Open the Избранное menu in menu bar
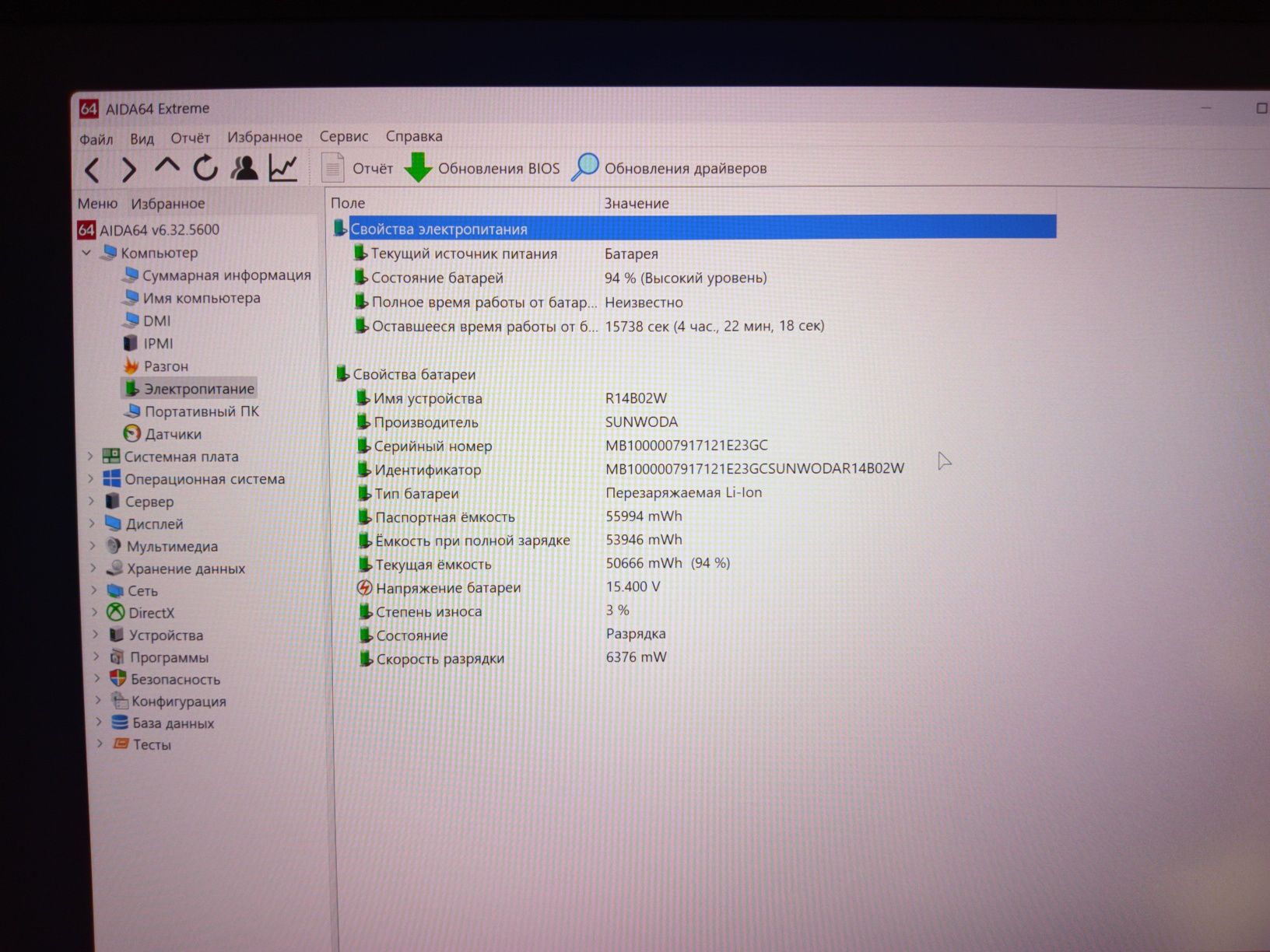This screenshot has height=952, width=1270. tap(265, 137)
